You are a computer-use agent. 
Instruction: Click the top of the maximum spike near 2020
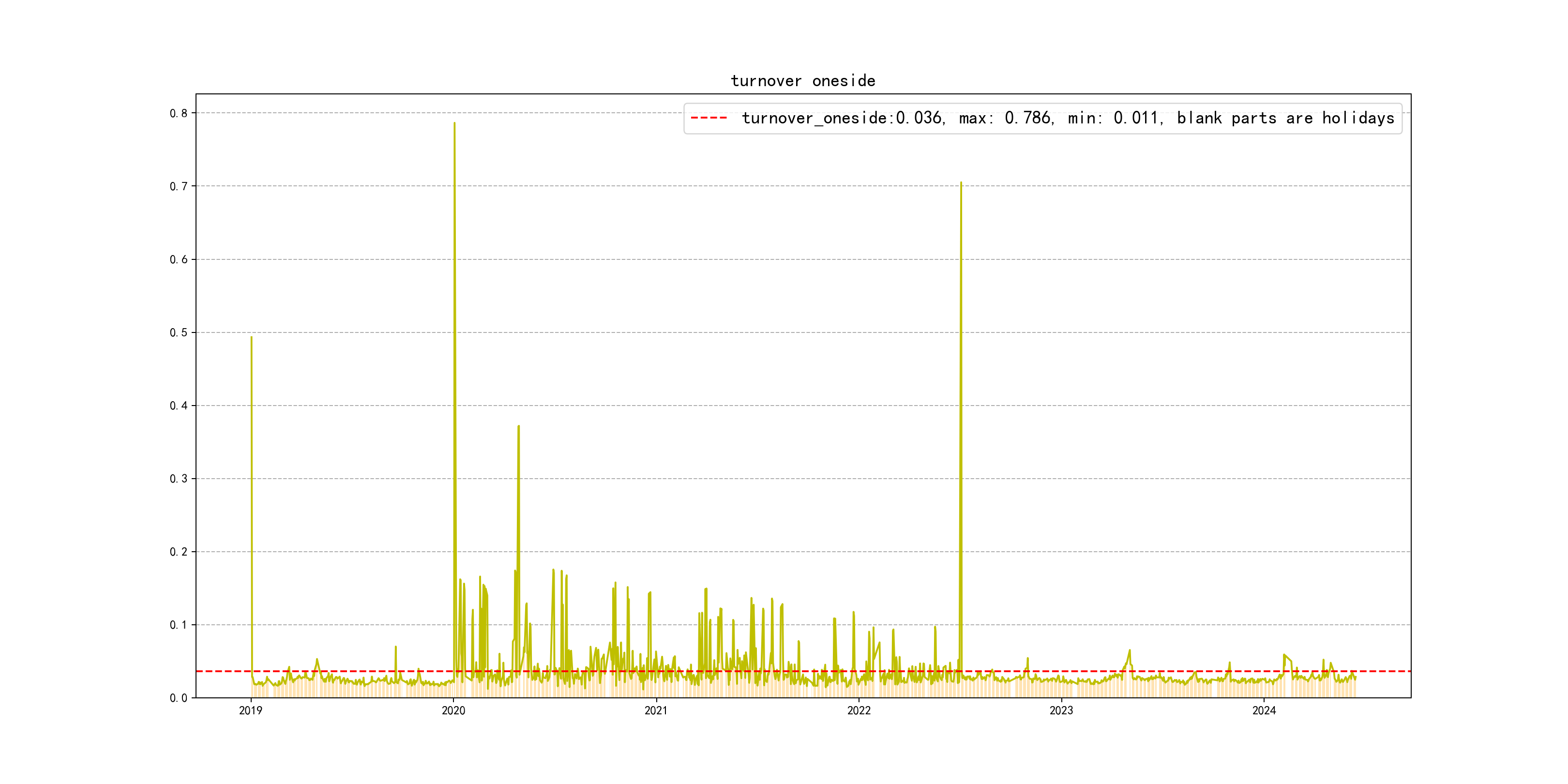coord(454,123)
